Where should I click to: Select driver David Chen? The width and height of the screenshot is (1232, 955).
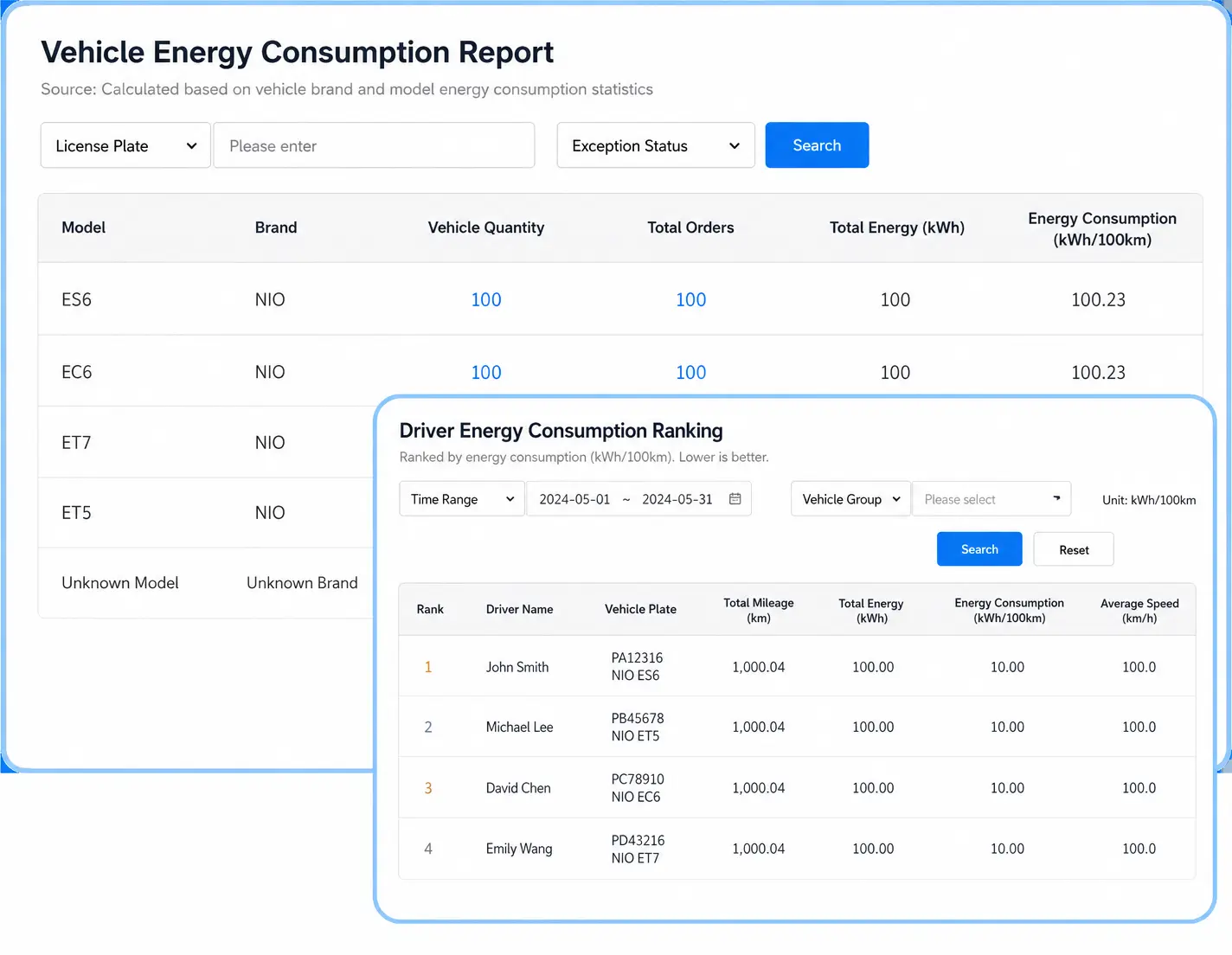pos(518,788)
